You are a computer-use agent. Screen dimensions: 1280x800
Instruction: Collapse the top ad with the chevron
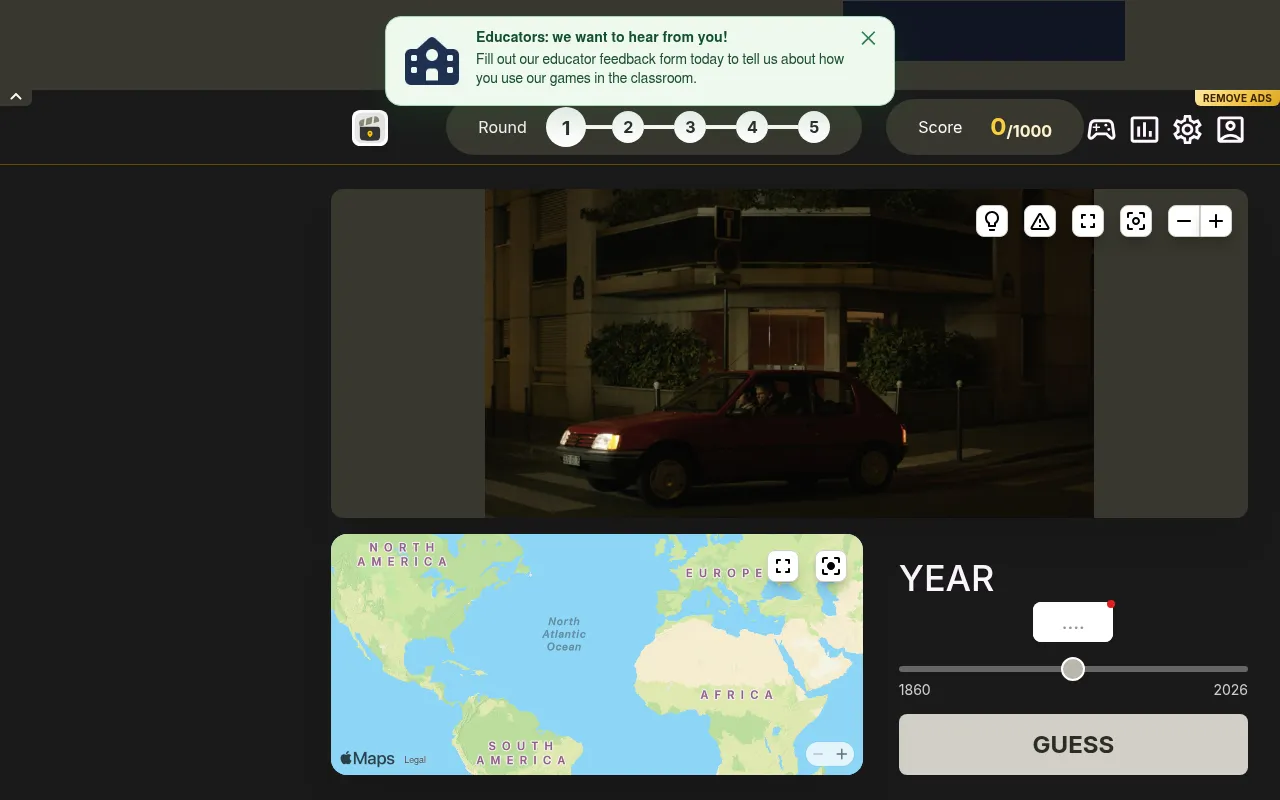point(16,97)
